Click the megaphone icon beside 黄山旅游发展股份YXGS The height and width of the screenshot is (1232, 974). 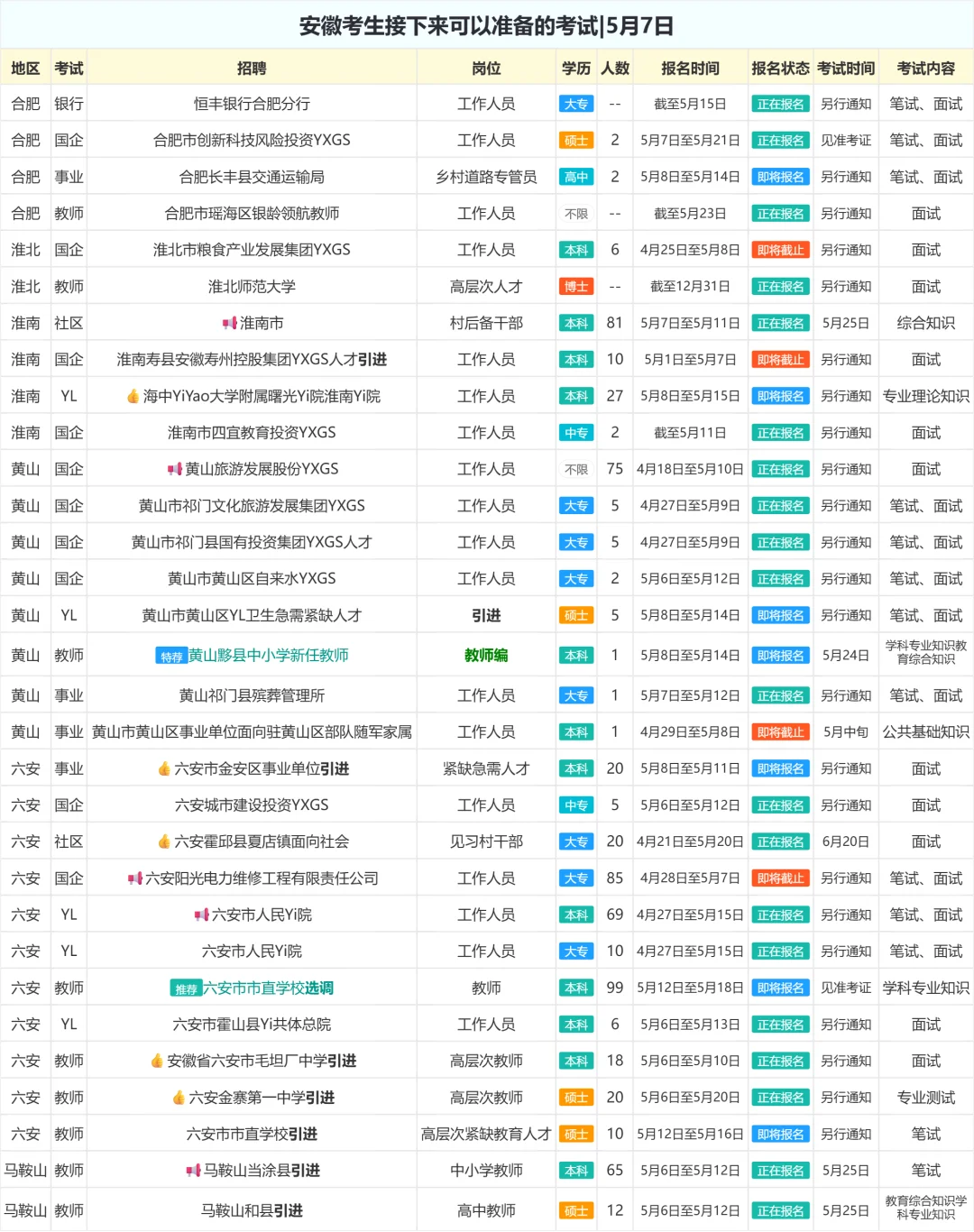(175, 469)
